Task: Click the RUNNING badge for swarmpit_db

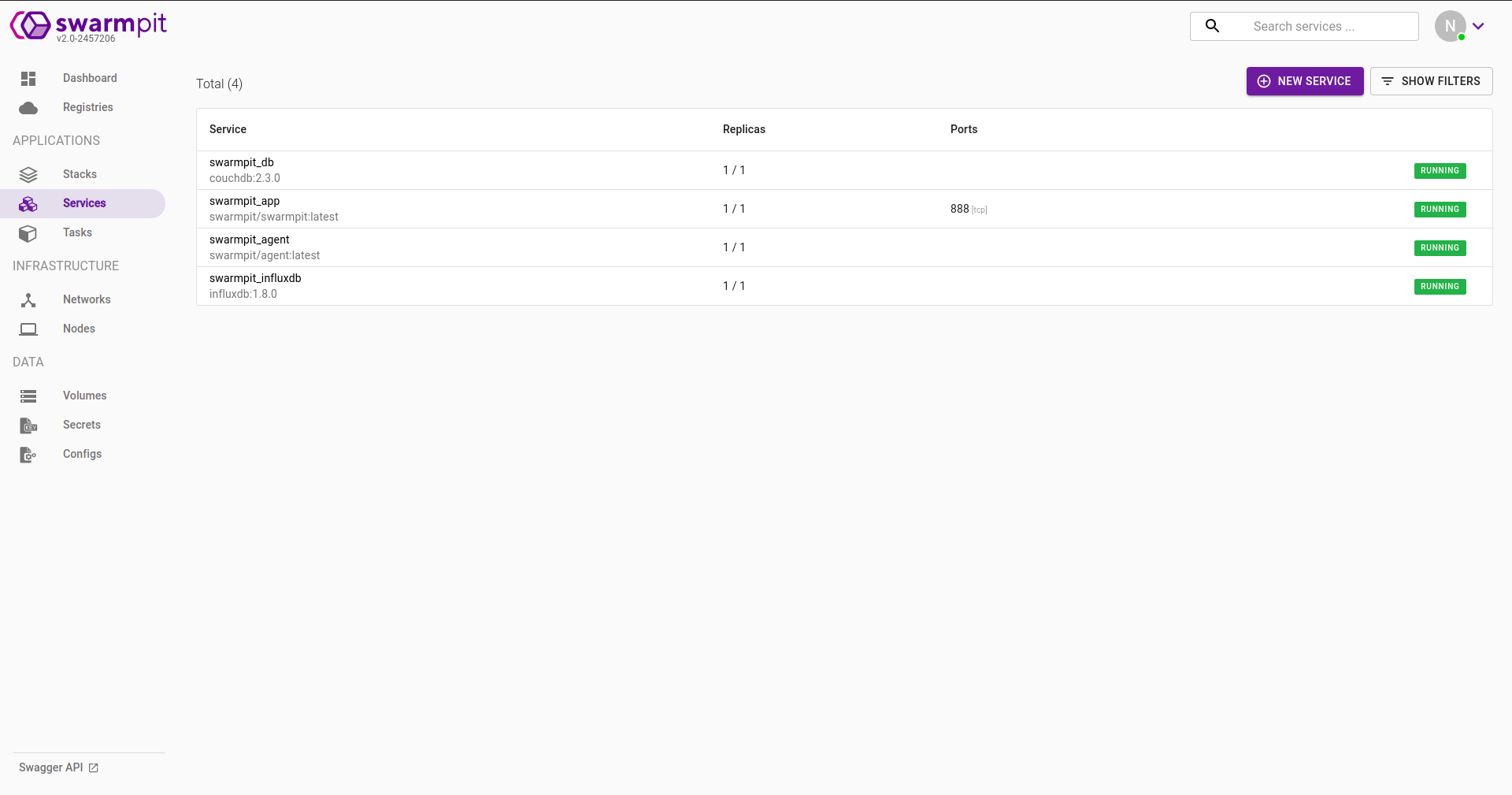Action: (1440, 171)
